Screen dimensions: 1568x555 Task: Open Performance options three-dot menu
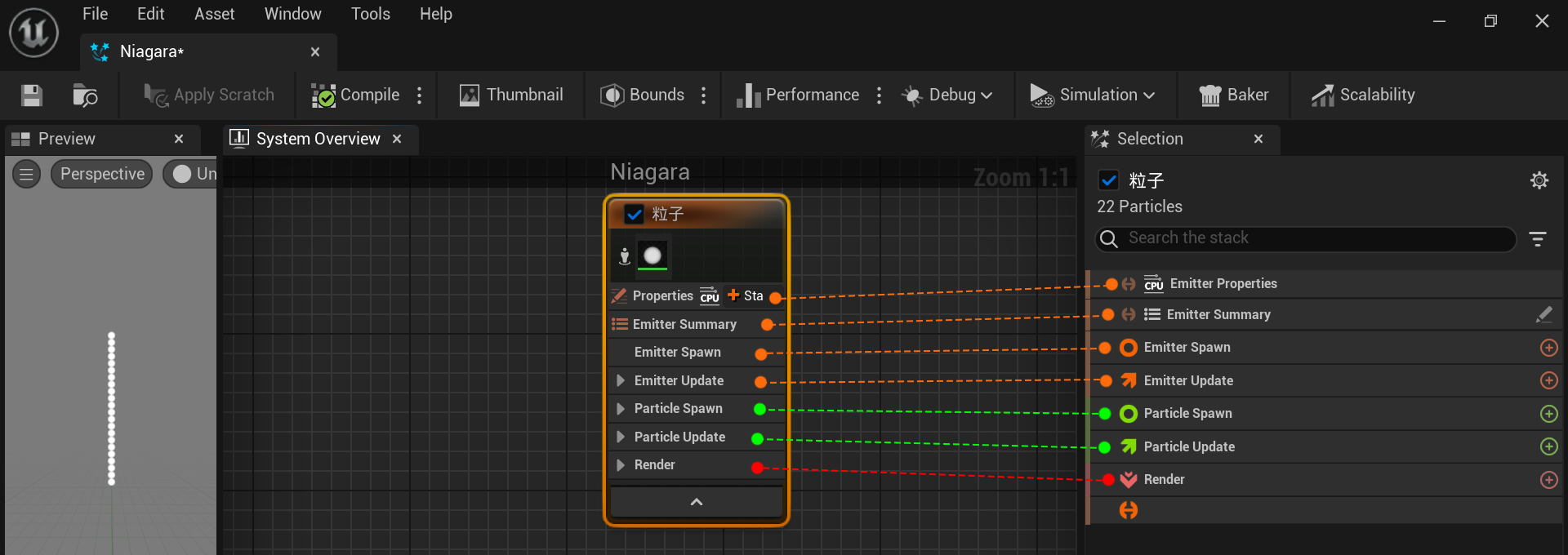[879, 95]
